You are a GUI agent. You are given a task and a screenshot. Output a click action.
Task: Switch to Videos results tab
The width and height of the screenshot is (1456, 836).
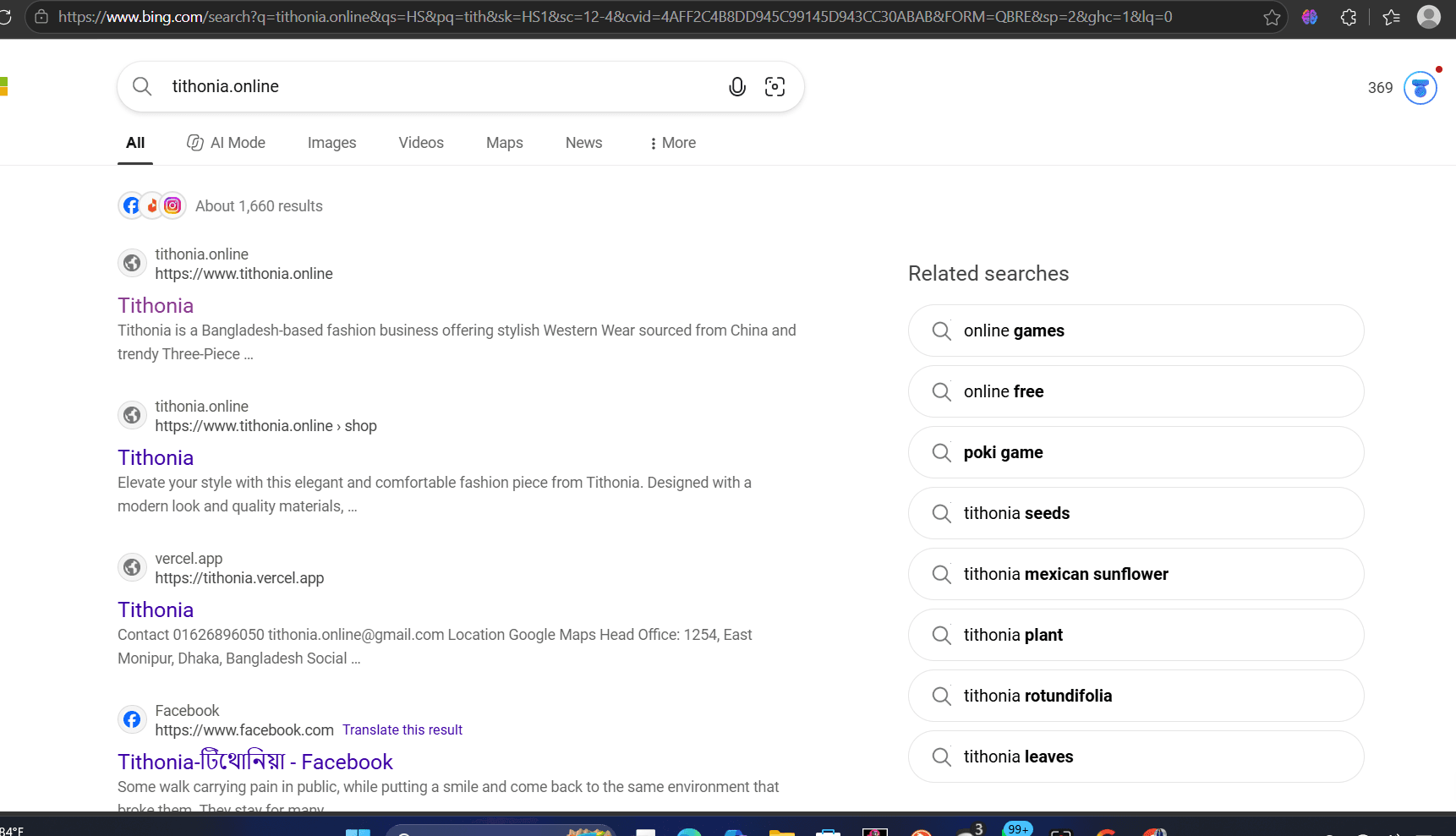click(x=421, y=143)
